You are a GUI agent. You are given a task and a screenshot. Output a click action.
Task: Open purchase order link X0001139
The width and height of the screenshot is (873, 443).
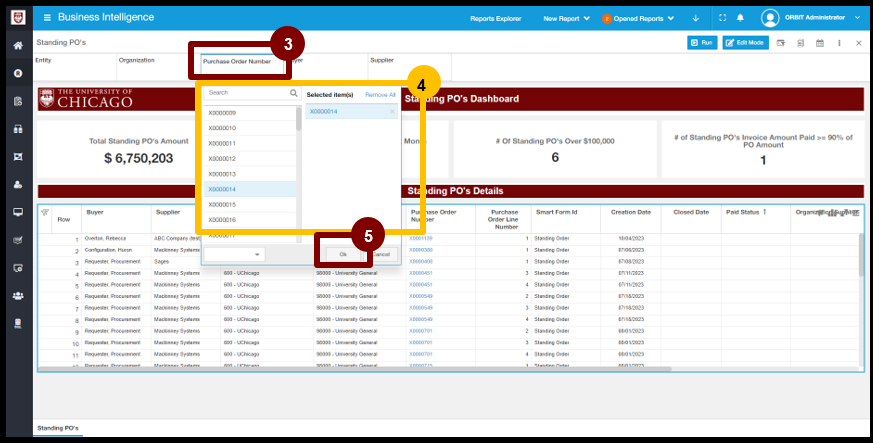point(421,238)
